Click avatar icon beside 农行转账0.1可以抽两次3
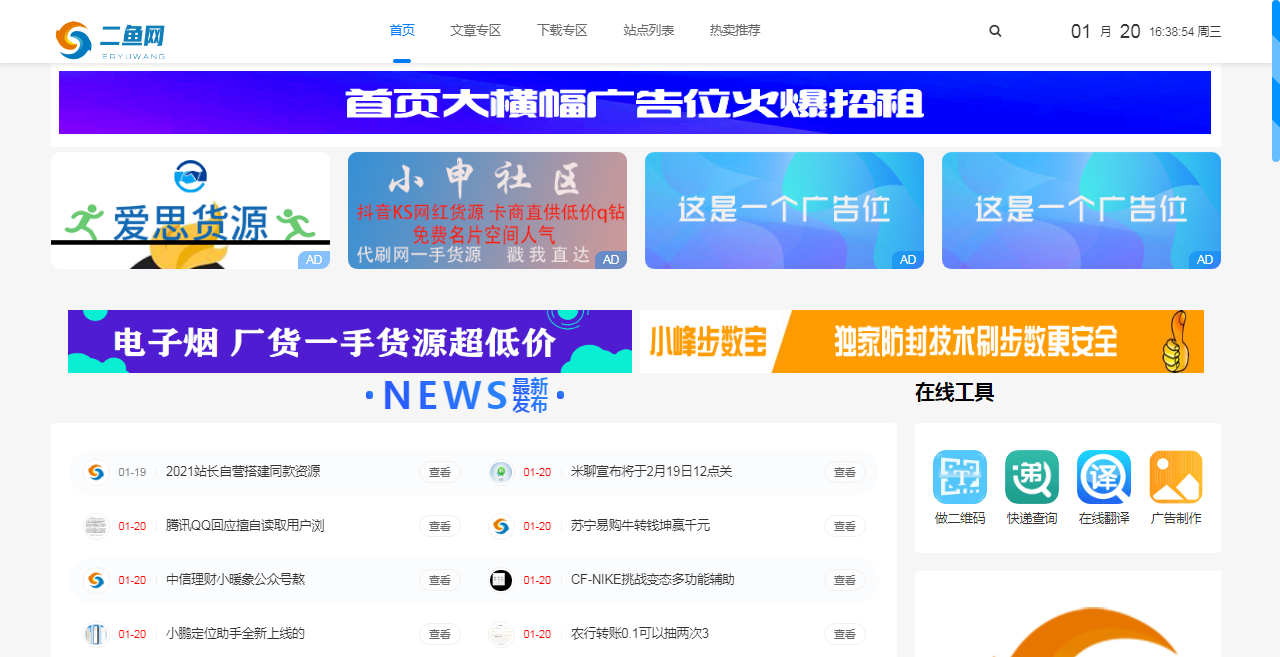The height and width of the screenshot is (657, 1280). click(501, 634)
